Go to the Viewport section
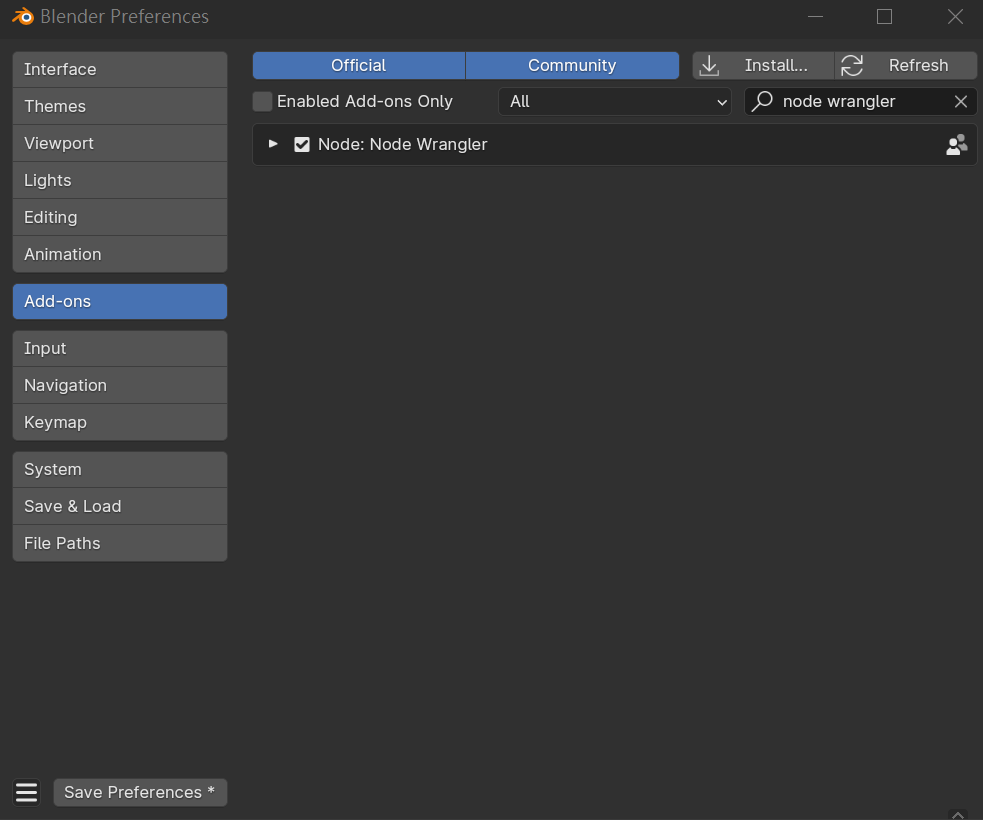 (120, 144)
